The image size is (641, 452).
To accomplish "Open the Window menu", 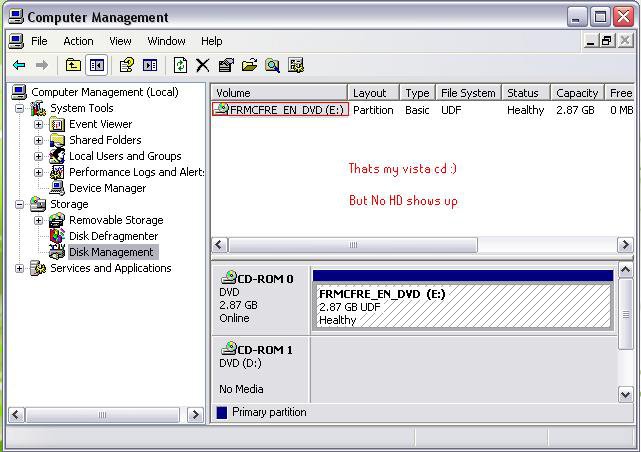I will [166, 41].
